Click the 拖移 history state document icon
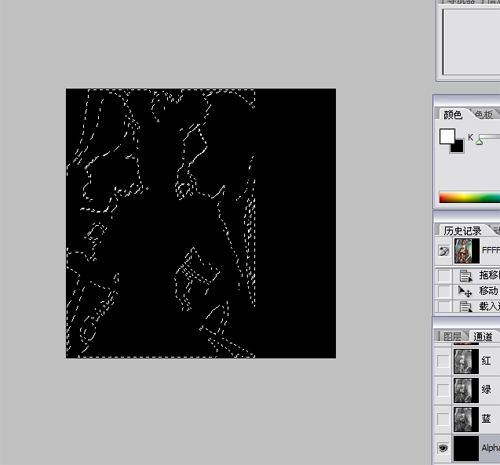Image resolution: width=500 pixels, height=465 pixels. point(465,276)
